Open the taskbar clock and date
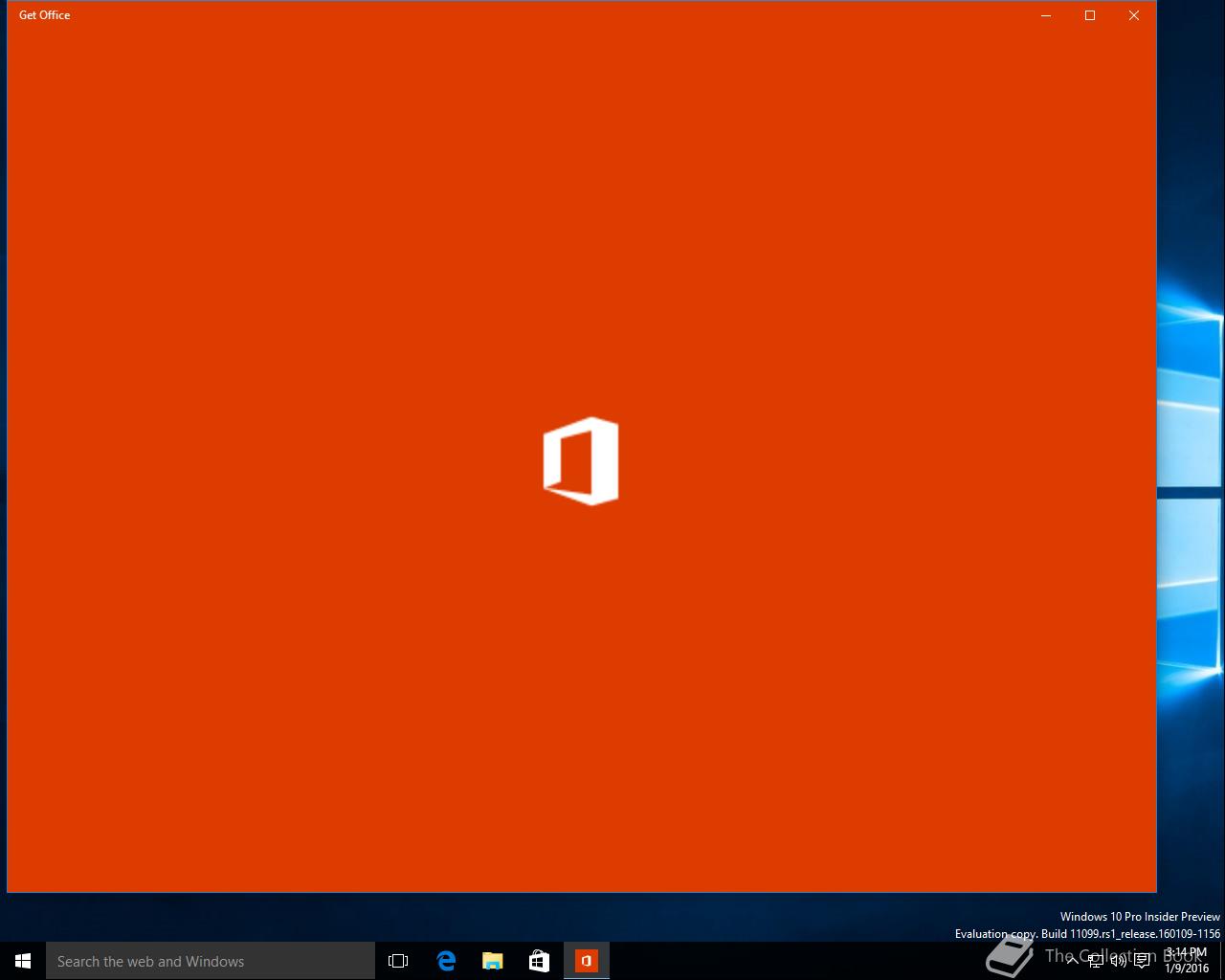This screenshot has width=1225, height=980. tap(1187, 961)
